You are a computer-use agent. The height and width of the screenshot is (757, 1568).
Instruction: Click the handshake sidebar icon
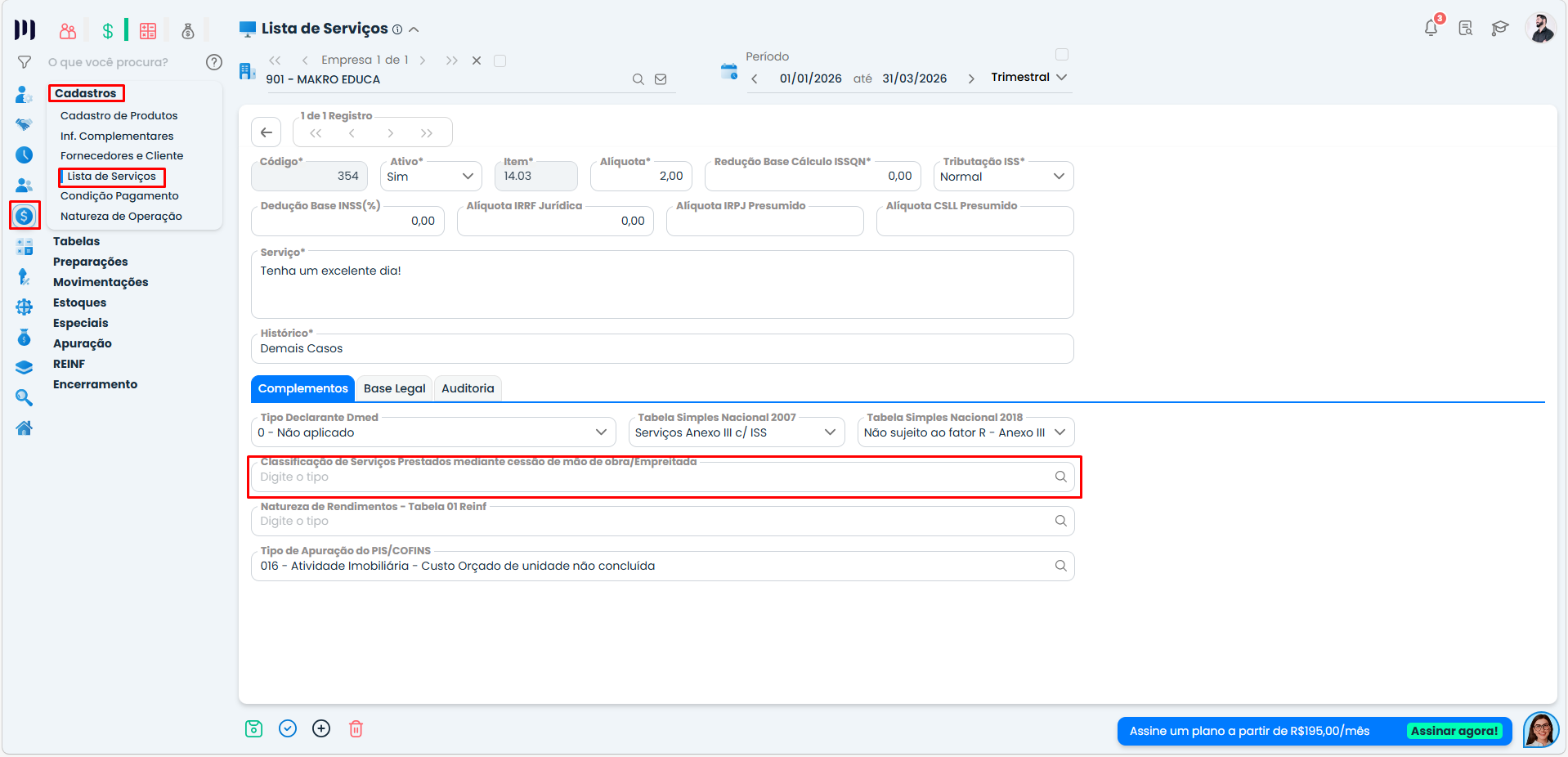(x=25, y=124)
